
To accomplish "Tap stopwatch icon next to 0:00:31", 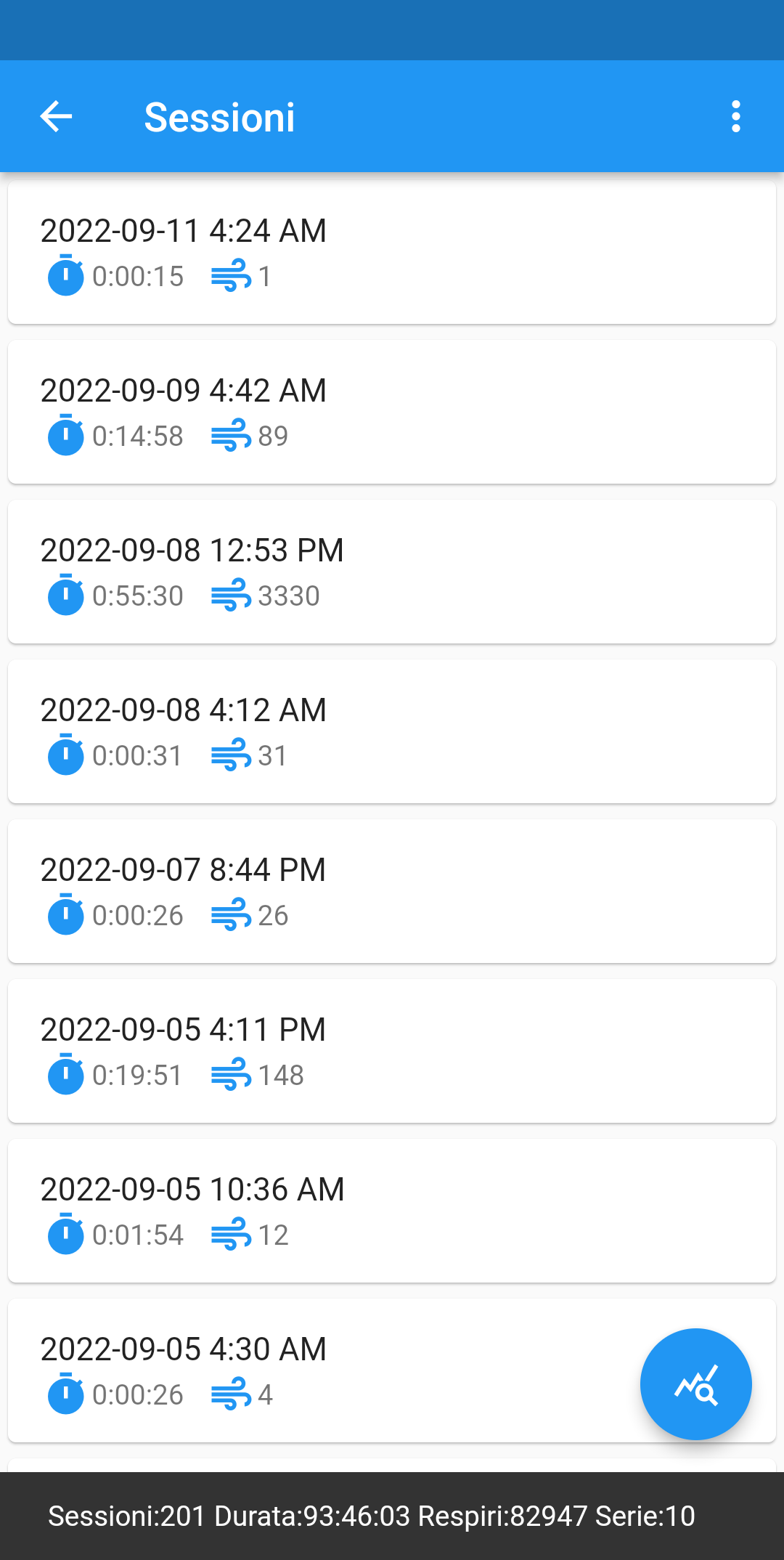I will click(x=65, y=755).
